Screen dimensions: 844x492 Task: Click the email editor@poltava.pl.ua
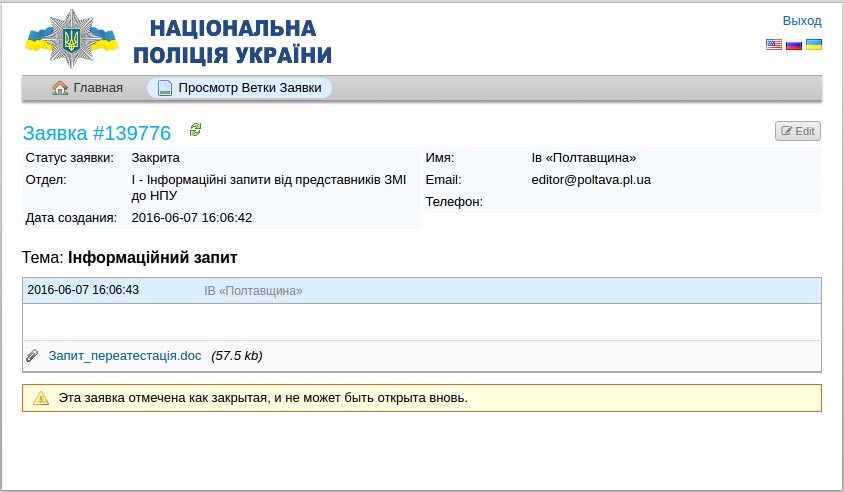click(591, 180)
